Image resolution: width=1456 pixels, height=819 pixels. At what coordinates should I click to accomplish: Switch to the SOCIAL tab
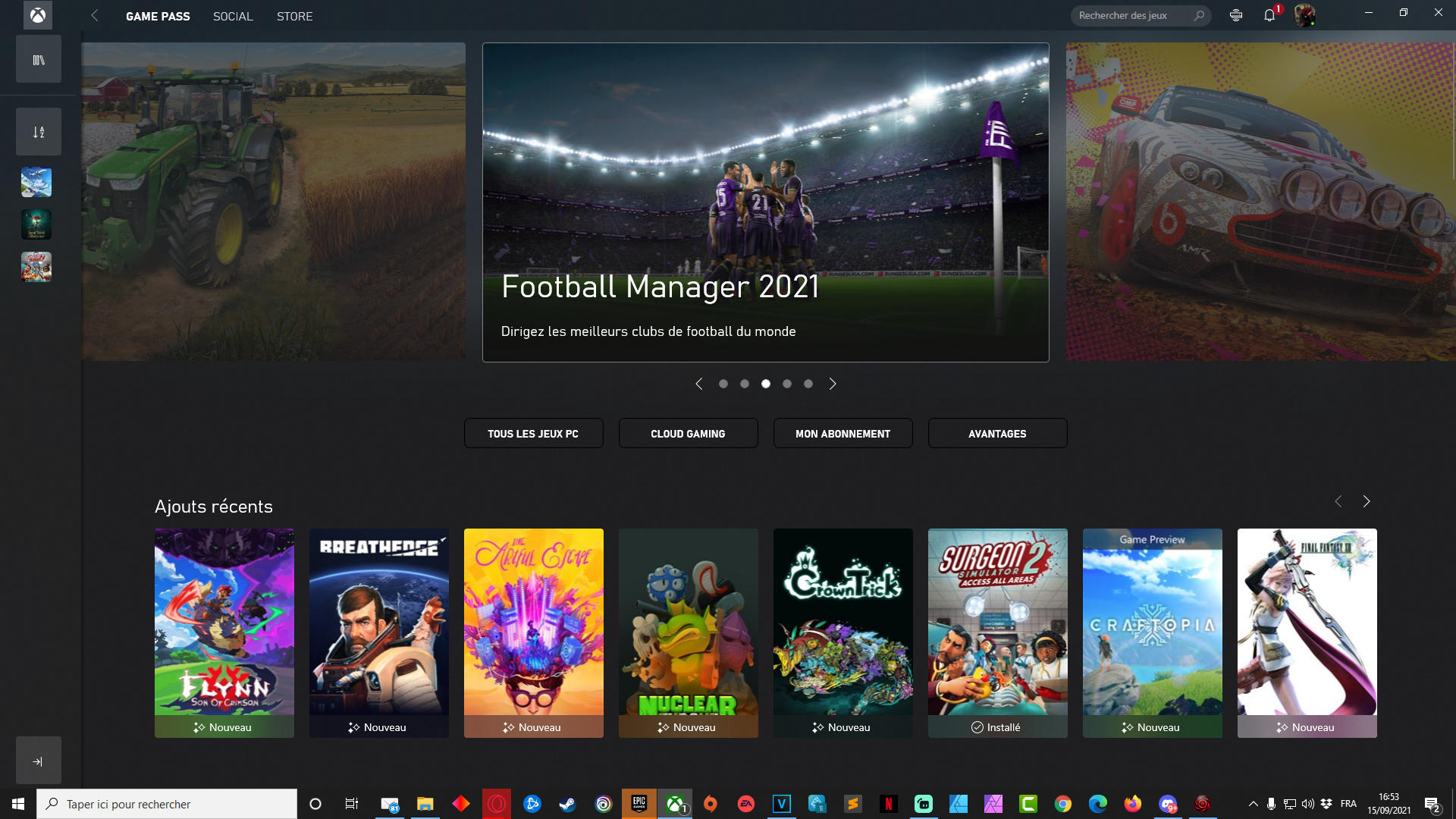(x=233, y=16)
